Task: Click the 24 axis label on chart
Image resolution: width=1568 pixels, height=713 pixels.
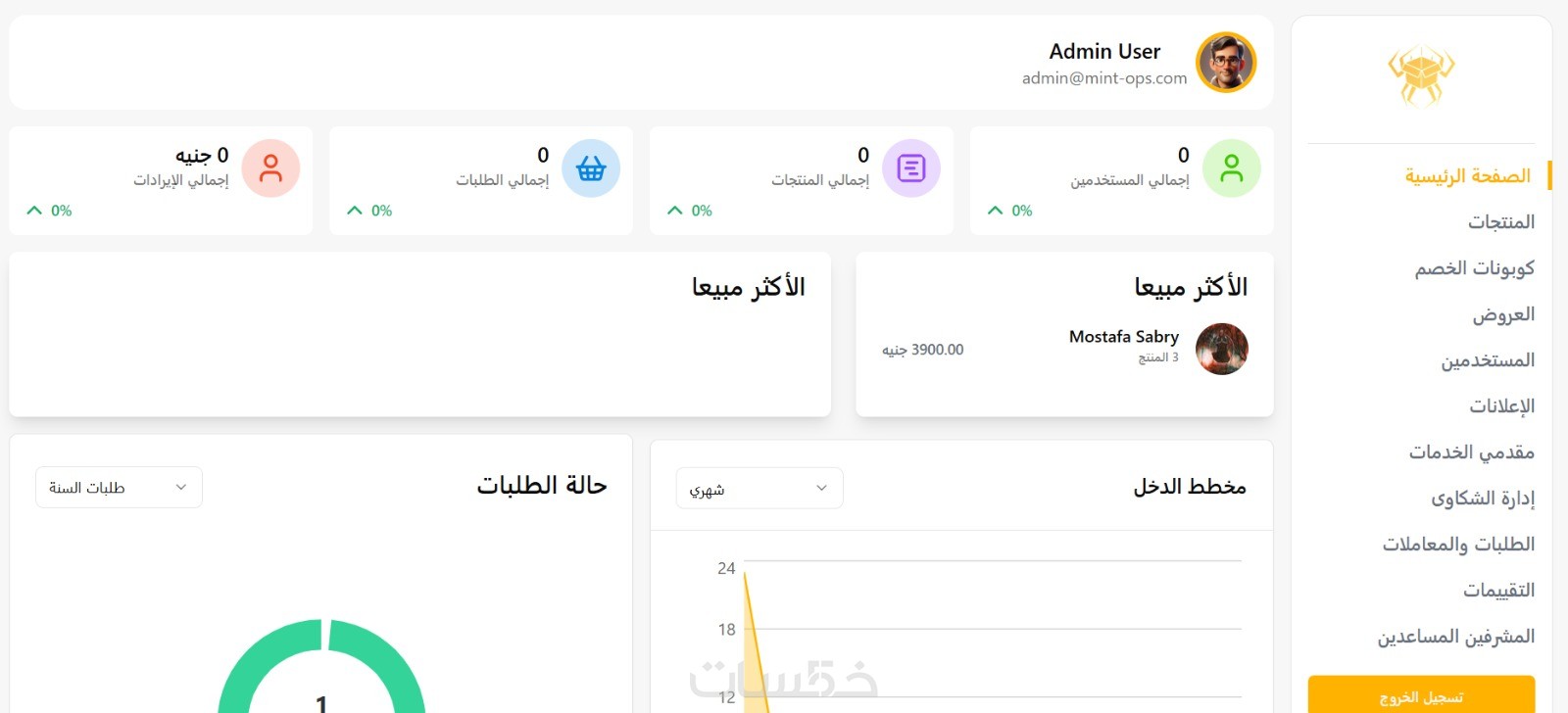Action: (726, 568)
